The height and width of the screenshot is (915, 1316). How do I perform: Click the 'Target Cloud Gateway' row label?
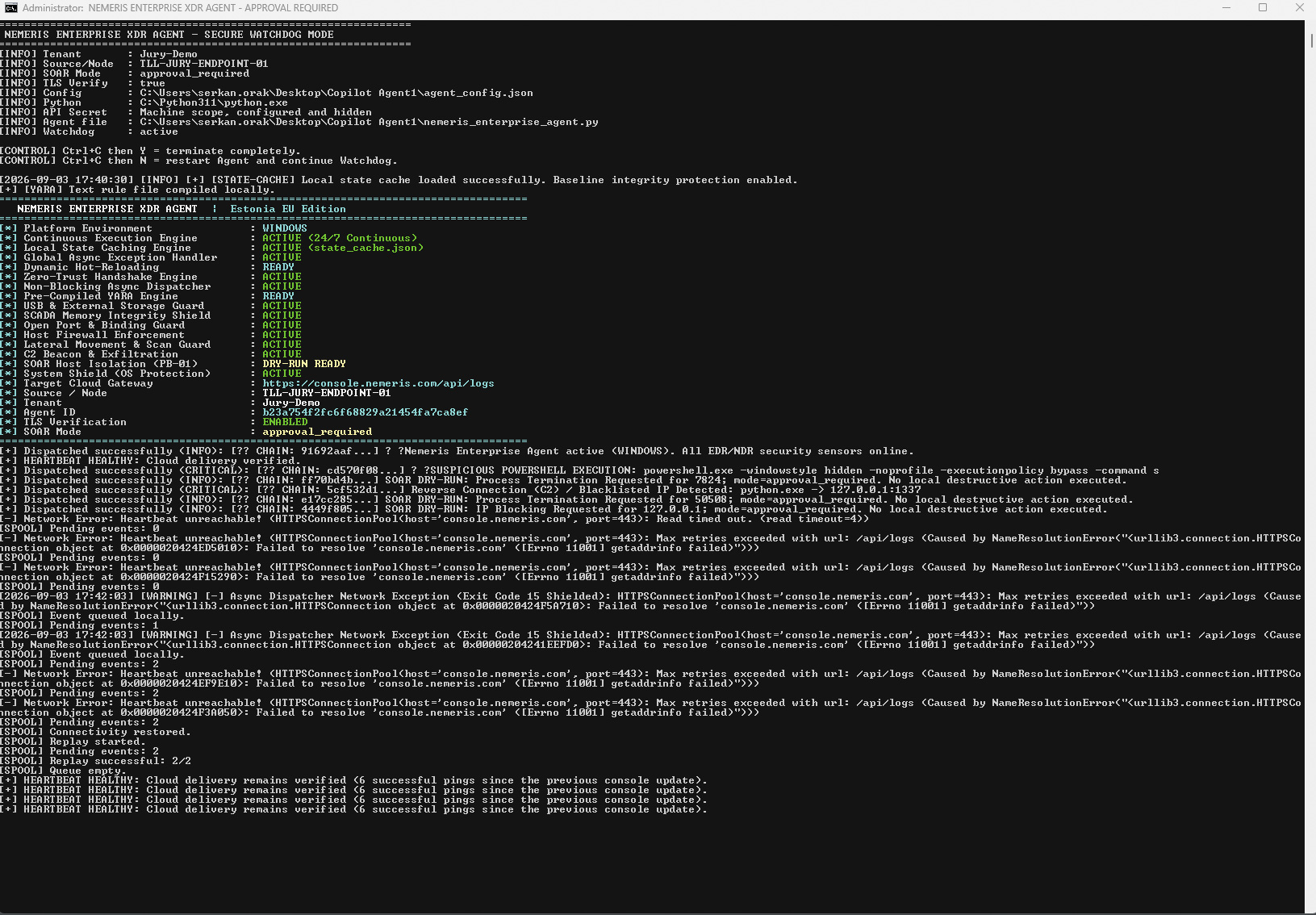[88, 383]
